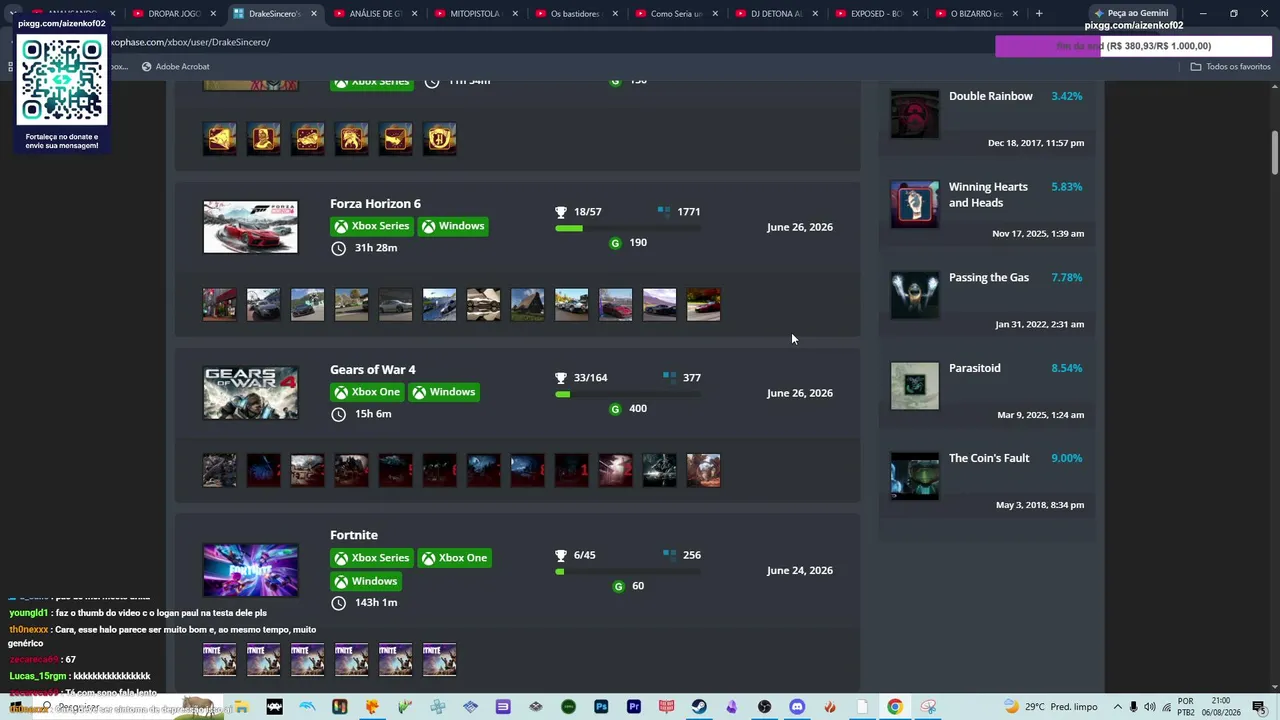1280x720 pixels.
Task: Switch to the ANÁLISE DE G browser tab
Action: click(x=375, y=14)
